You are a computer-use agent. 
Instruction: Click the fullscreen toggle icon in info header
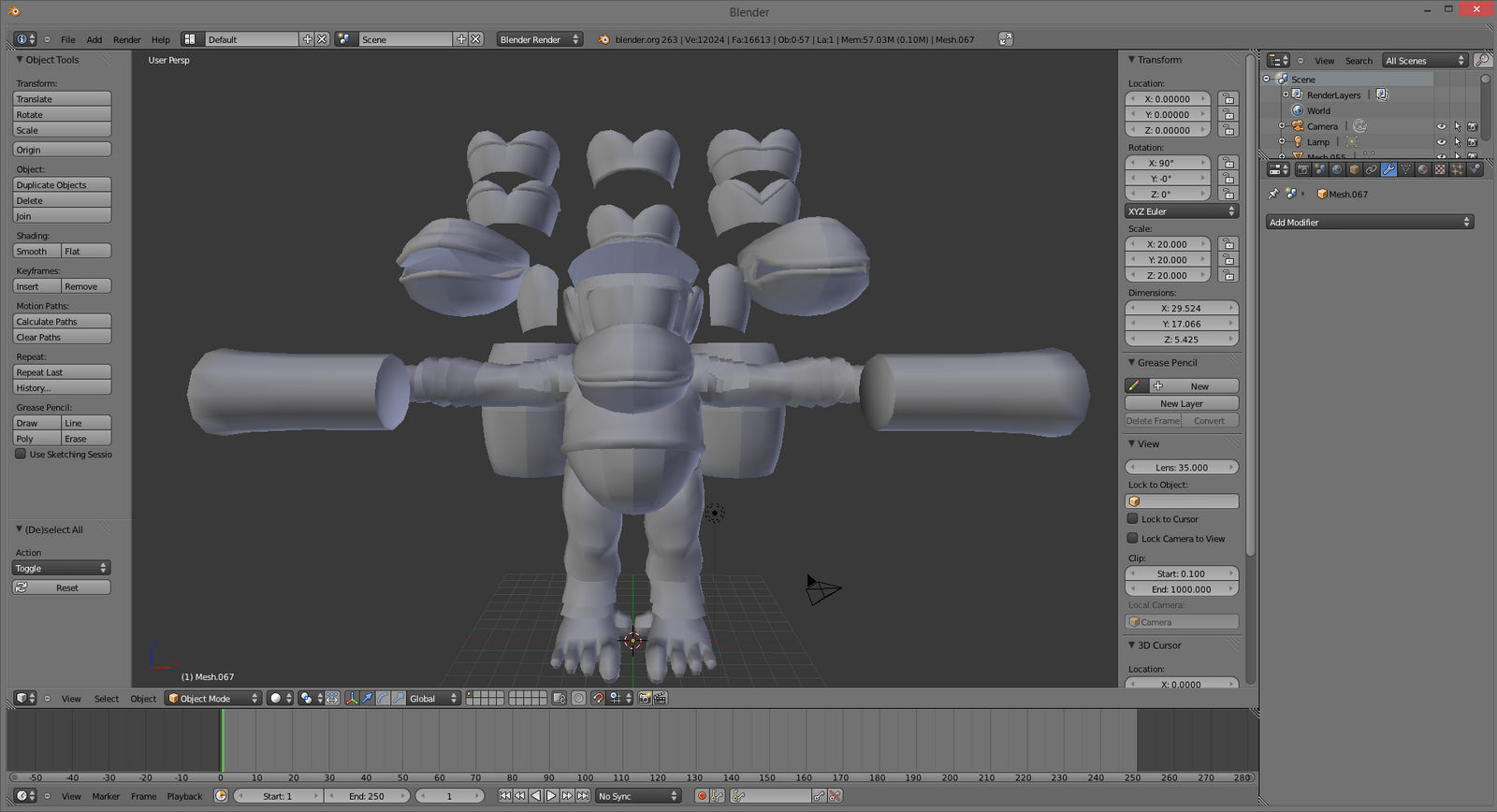click(x=1006, y=39)
